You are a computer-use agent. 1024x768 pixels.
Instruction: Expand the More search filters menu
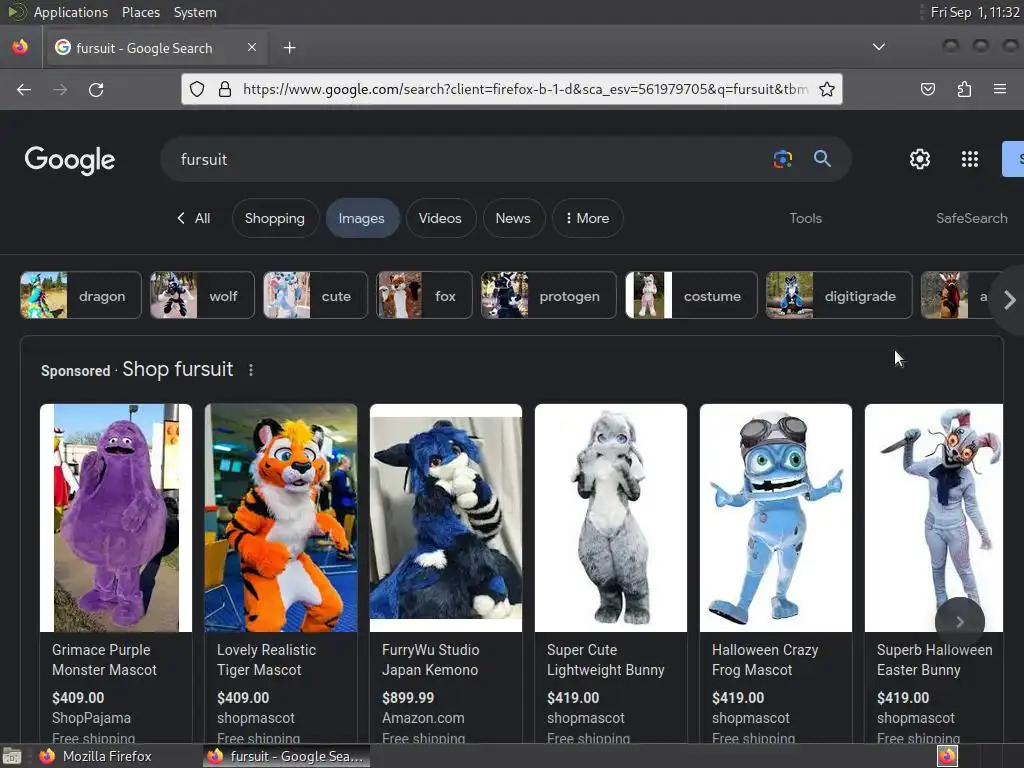(587, 218)
